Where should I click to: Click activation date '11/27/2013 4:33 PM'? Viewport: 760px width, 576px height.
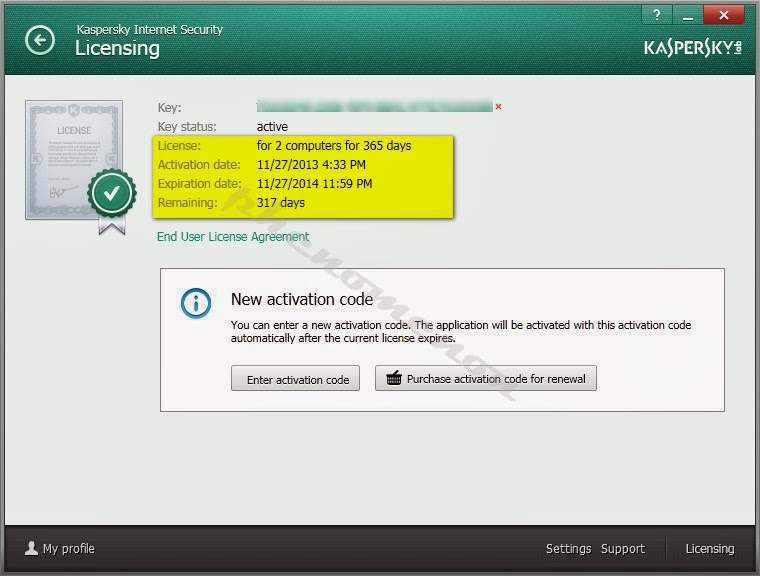tap(311, 164)
